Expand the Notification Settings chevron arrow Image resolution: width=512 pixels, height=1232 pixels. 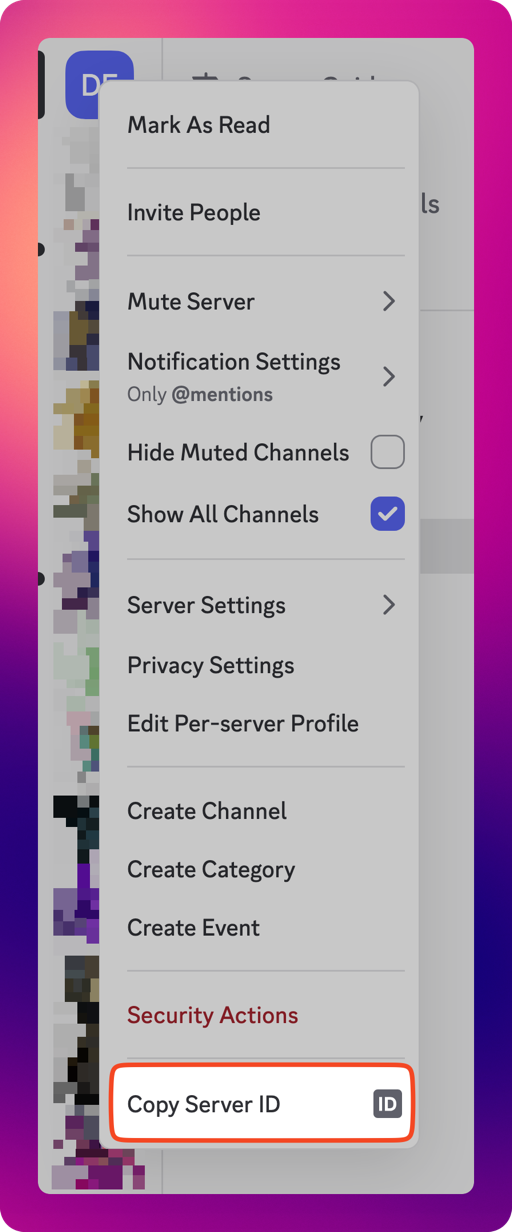point(389,376)
